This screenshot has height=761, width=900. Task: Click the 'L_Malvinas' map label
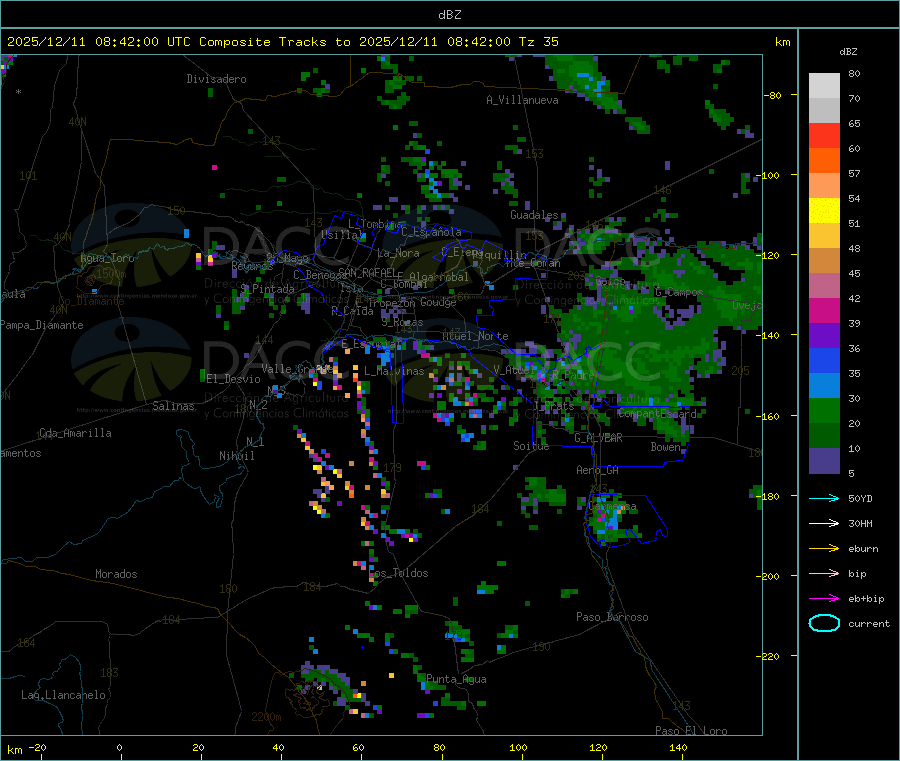(x=394, y=371)
